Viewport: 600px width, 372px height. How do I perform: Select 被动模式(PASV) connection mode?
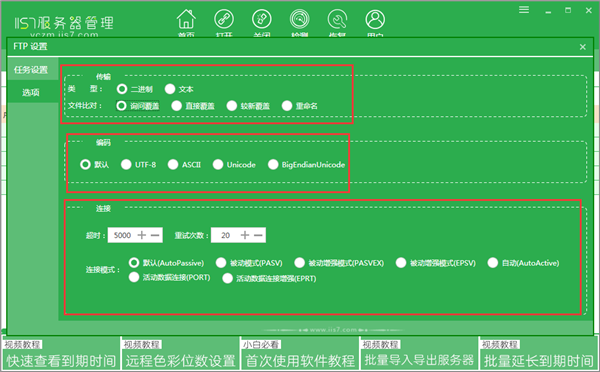pyautogui.click(x=249, y=263)
